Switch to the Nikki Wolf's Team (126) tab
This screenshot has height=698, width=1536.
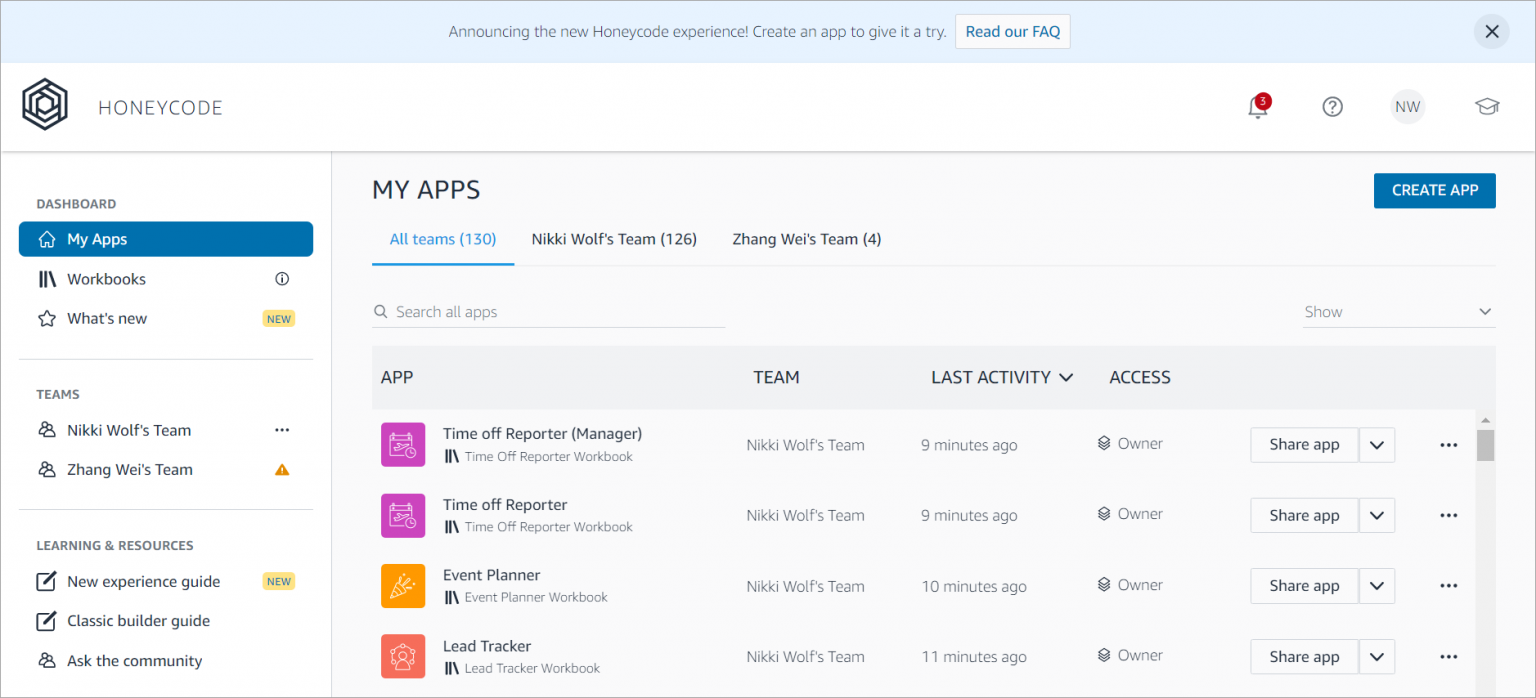(614, 239)
